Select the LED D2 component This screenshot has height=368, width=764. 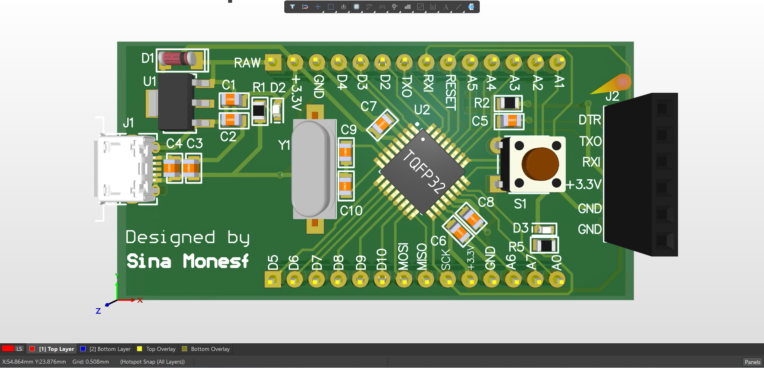tap(277, 110)
